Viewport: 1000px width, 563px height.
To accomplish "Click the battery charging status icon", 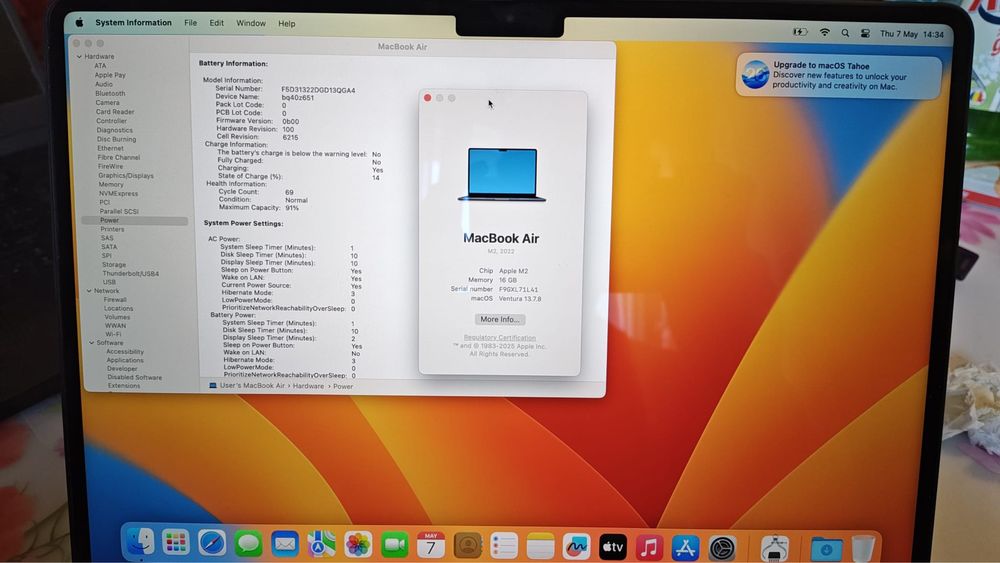I will coord(800,32).
